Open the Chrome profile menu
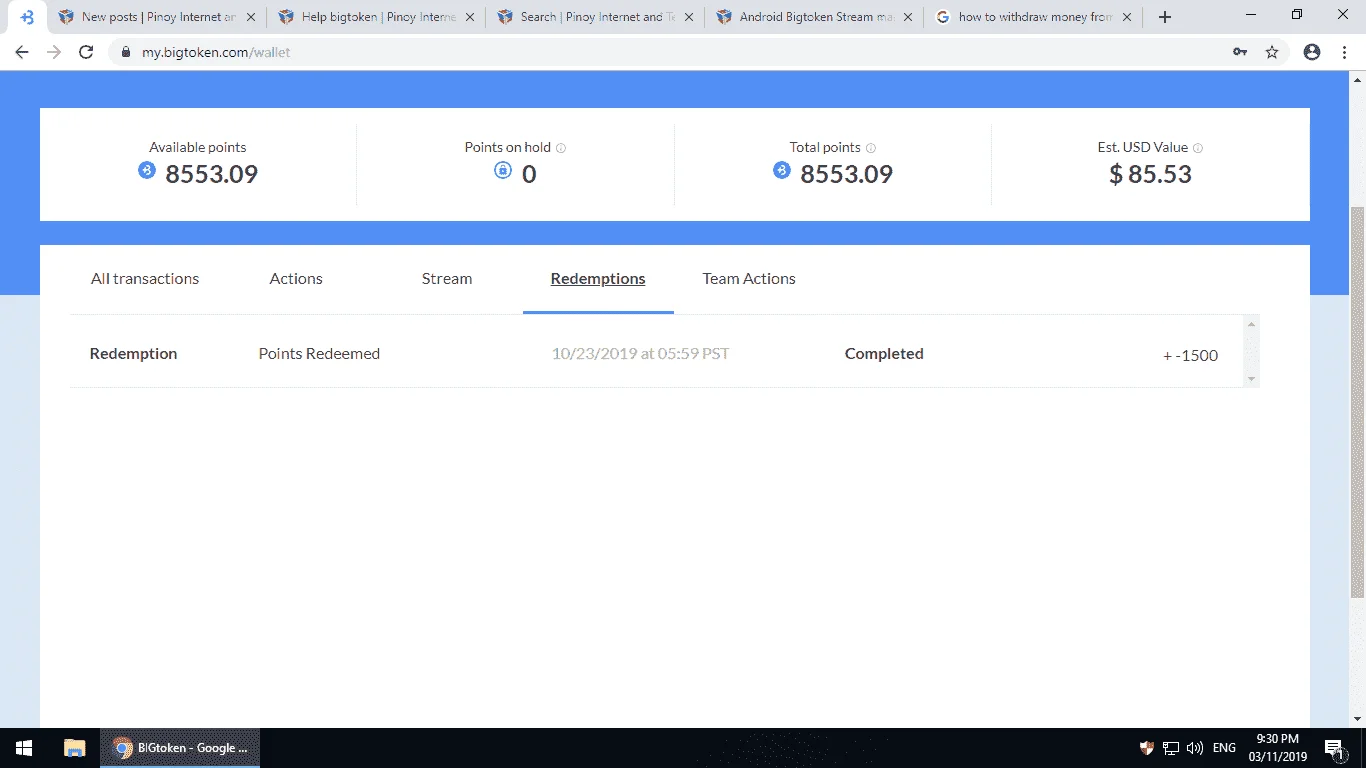This screenshot has height=768, width=1366. click(x=1312, y=52)
